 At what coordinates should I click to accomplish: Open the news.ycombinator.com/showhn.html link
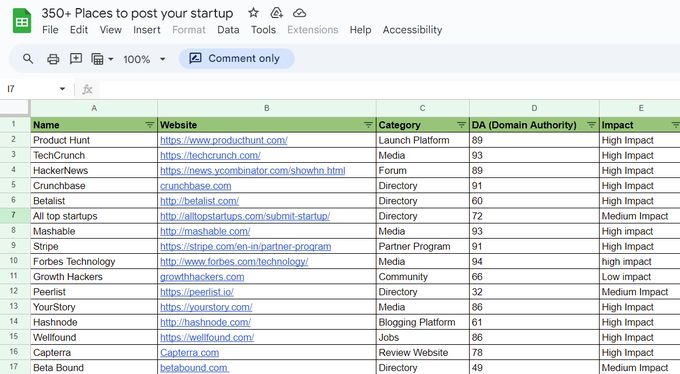coord(253,171)
